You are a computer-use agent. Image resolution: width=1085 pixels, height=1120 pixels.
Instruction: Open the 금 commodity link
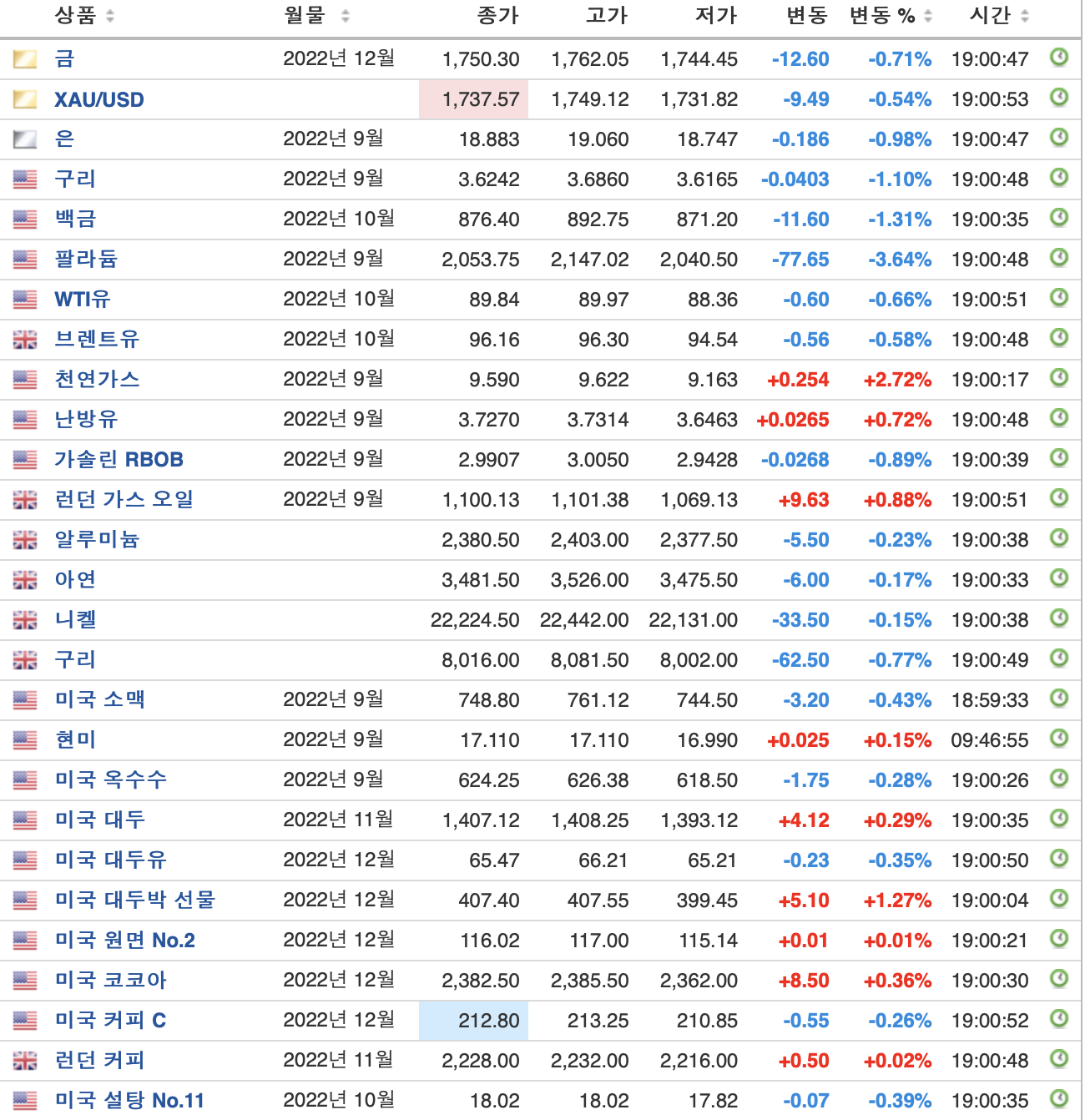click(64, 58)
